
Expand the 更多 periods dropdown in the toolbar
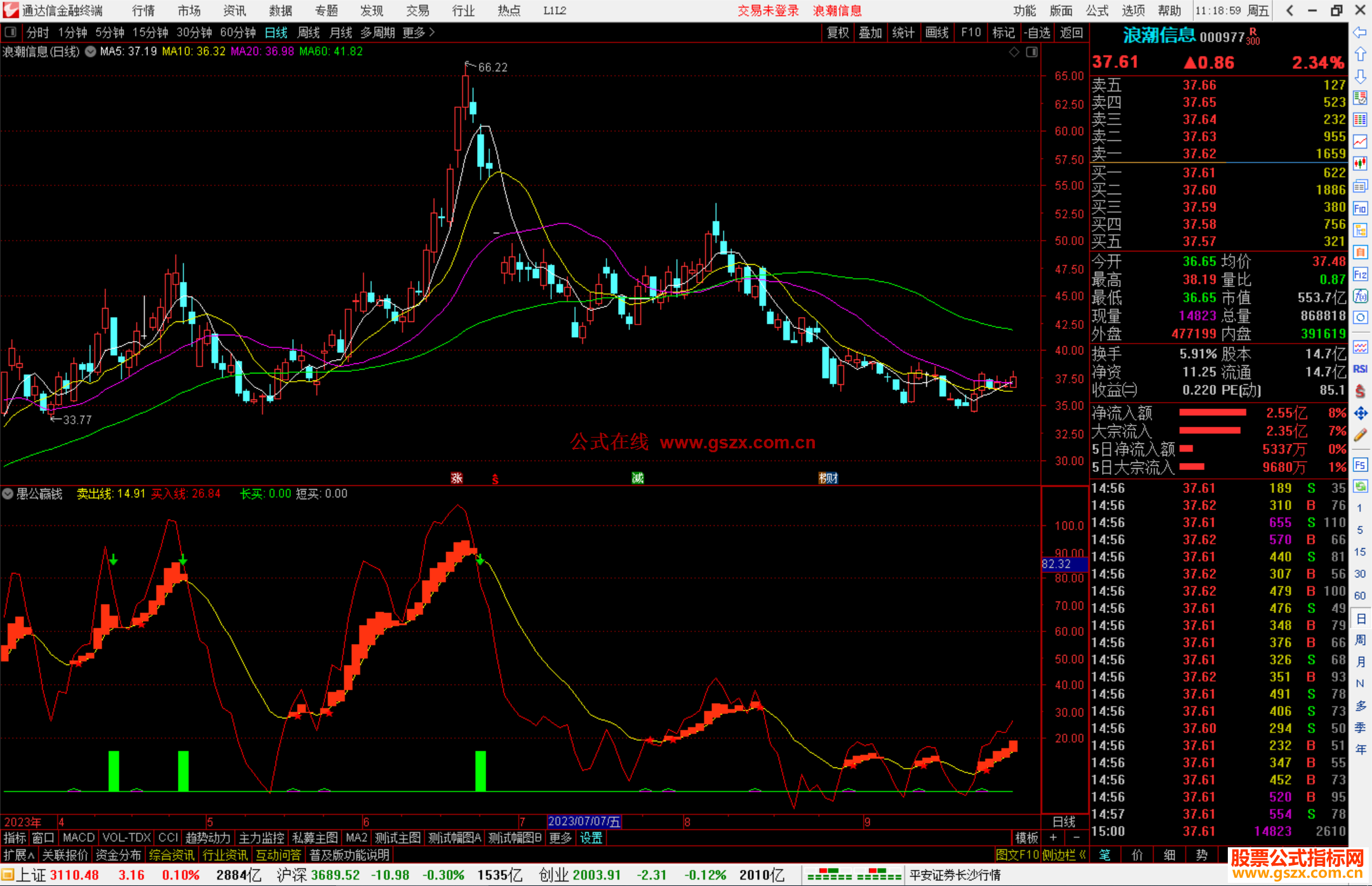tap(419, 32)
